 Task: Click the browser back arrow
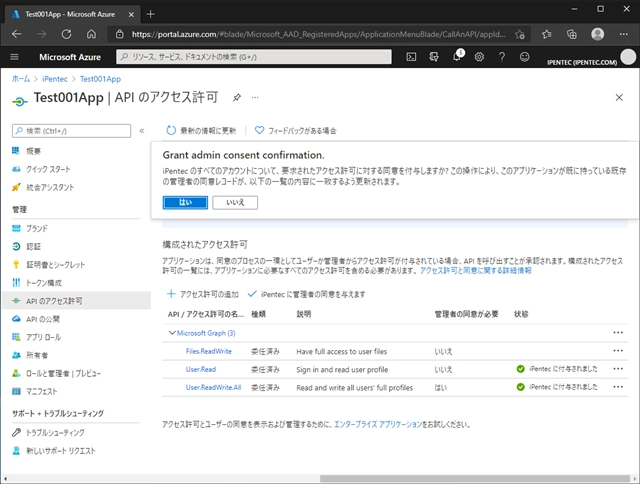(16, 34)
